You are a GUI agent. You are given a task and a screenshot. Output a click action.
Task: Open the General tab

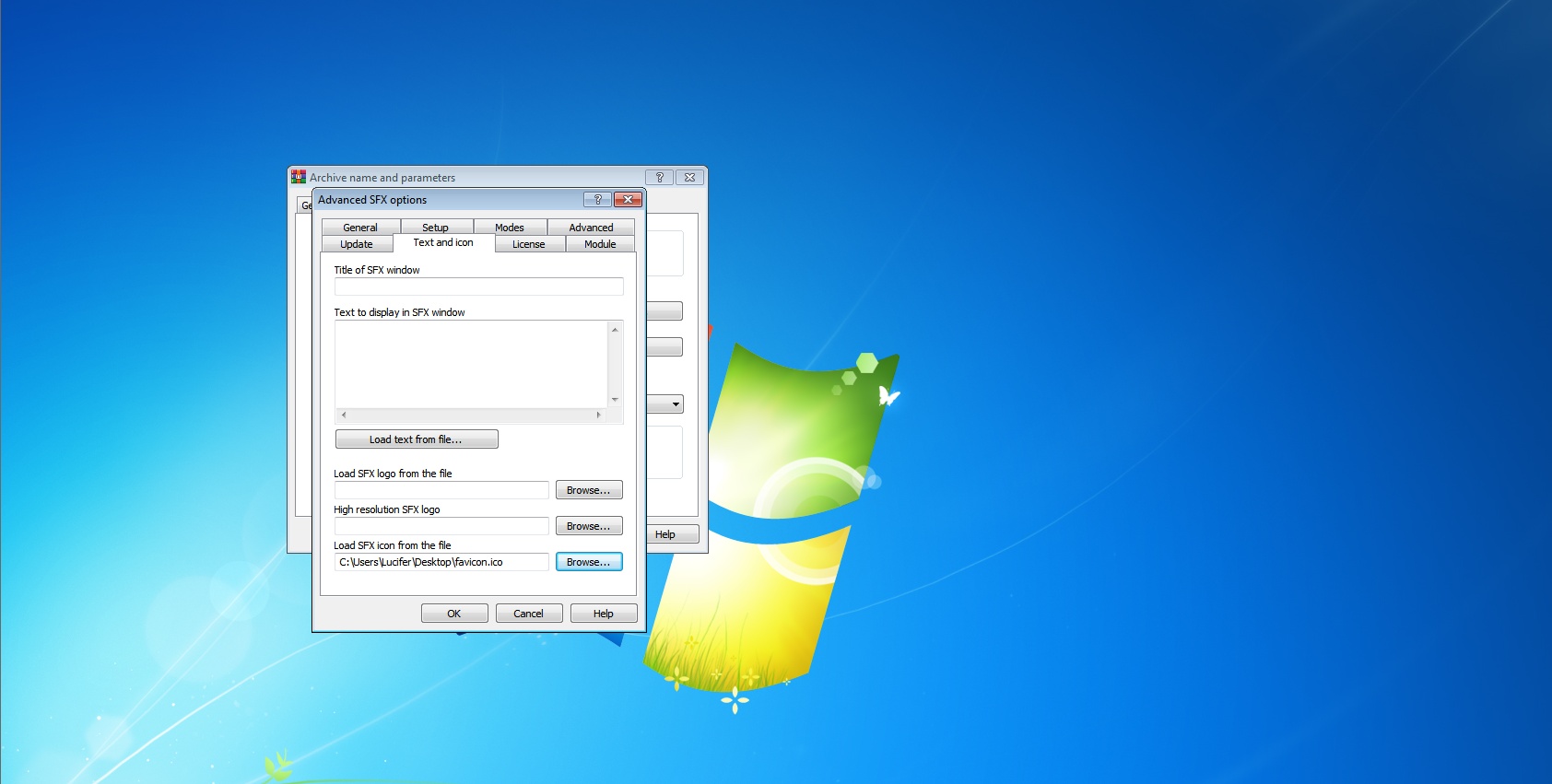360,228
